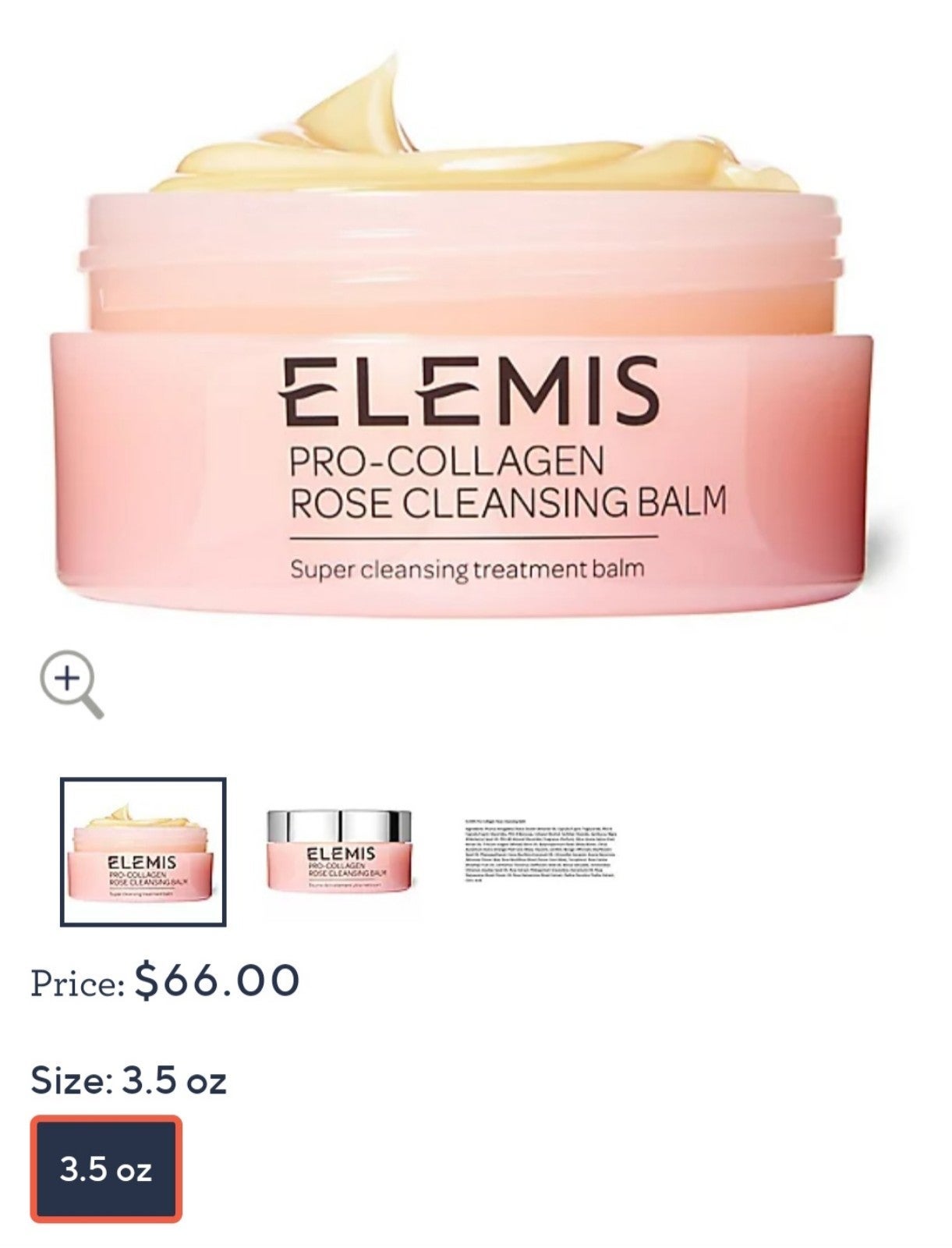Click the translucent pink jar rim in the main image
The image size is (952, 1248).
pyautogui.click(x=461, y=265)
